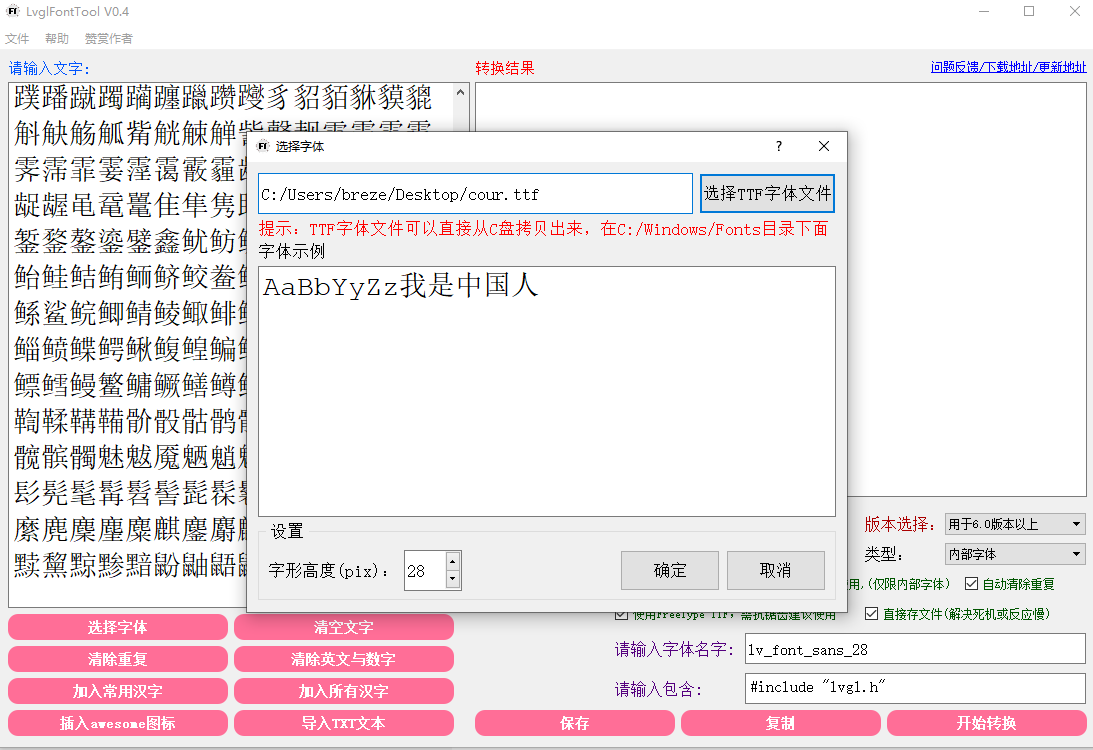Viewport: 1093px width, 750px height.
Task: Remove duplicate characters
Action: [117, 658]
